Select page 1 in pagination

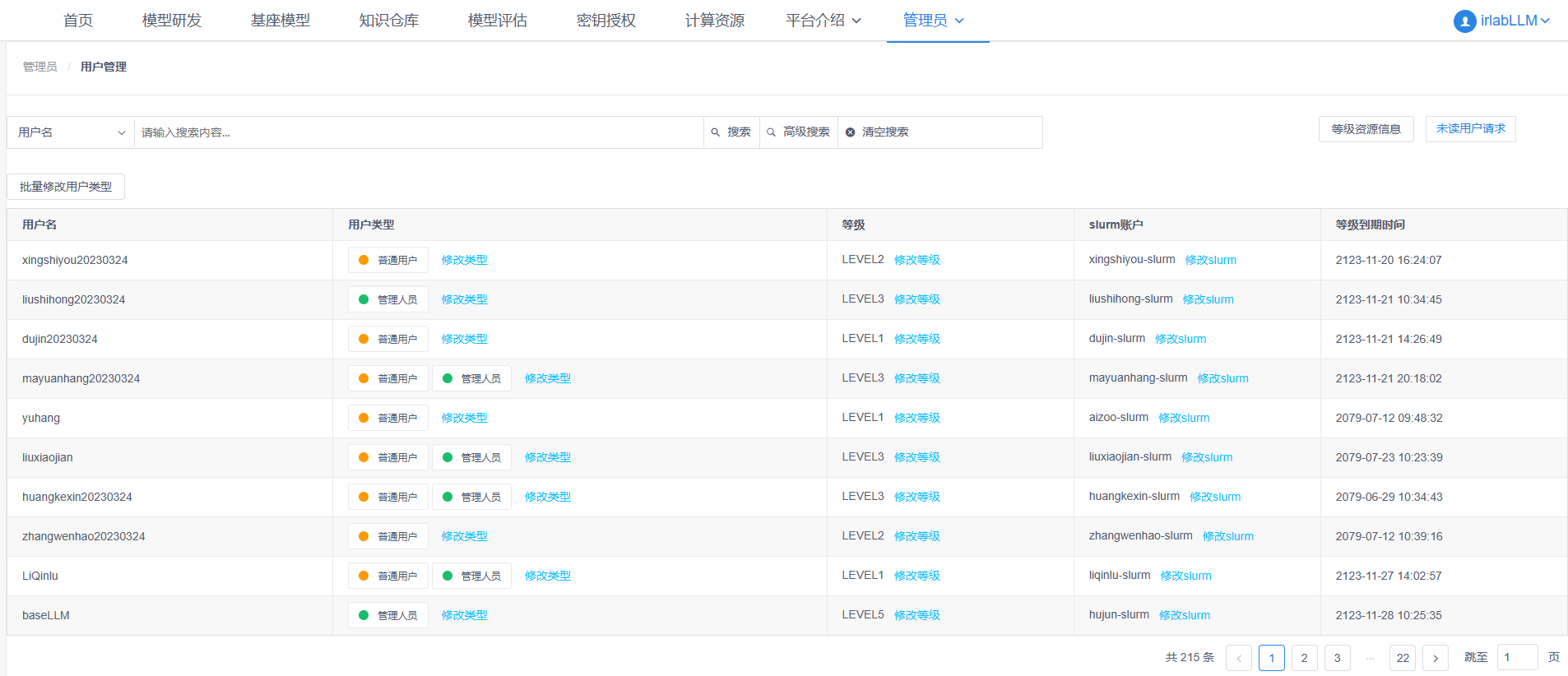1272,658
